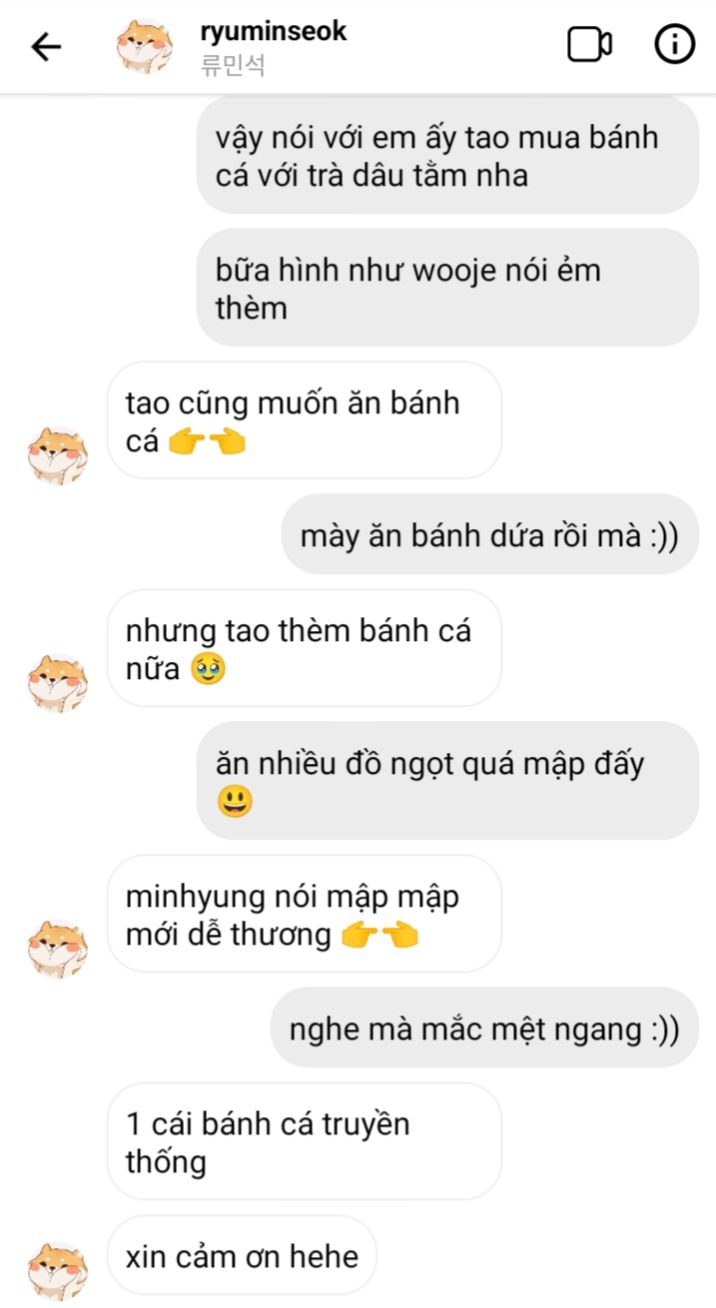Tap the message 'minhyung nói mập mập mới dễ thương'
Screen dimensions: 716x1308
304,914
